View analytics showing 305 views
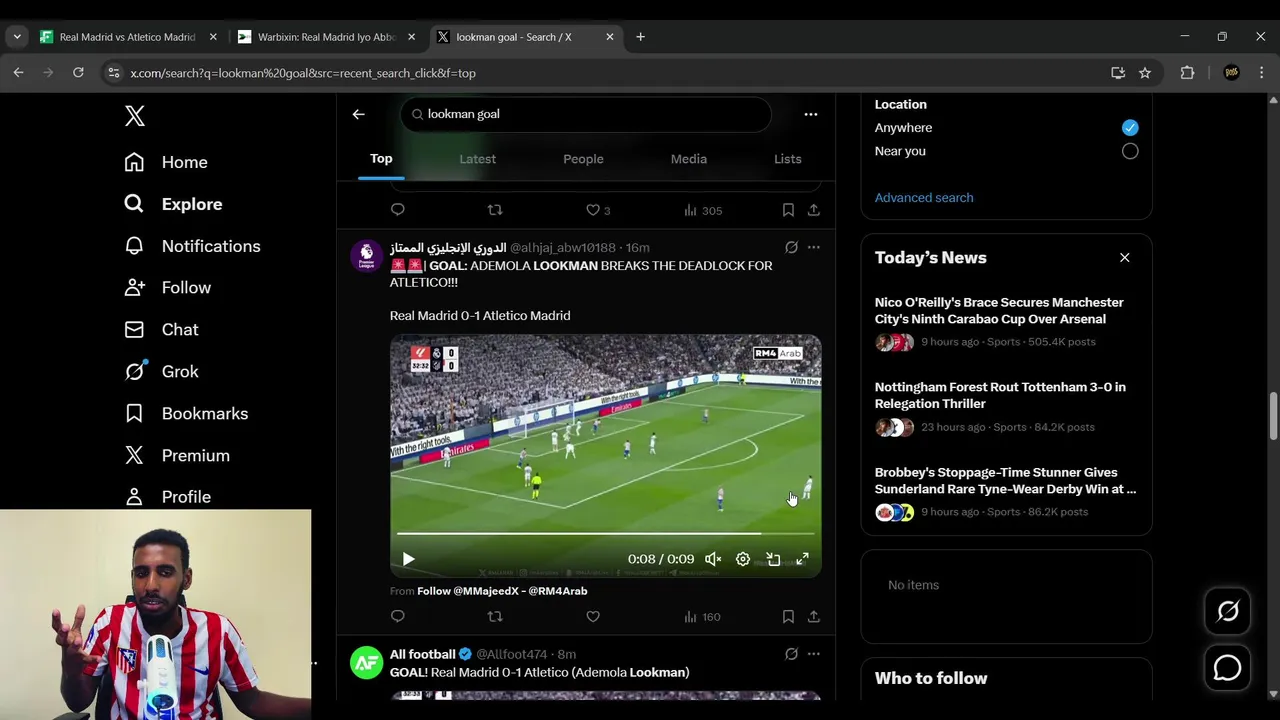Image resolution: width=1280 pixels, height=720 pixels. pos(703,210)
